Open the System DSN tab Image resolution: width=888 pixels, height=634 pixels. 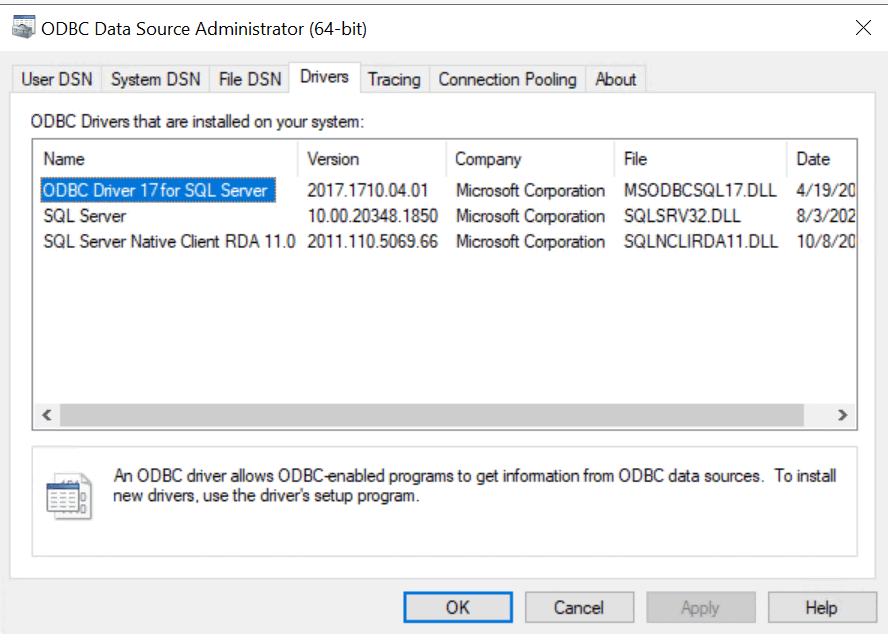pos(154,78)
